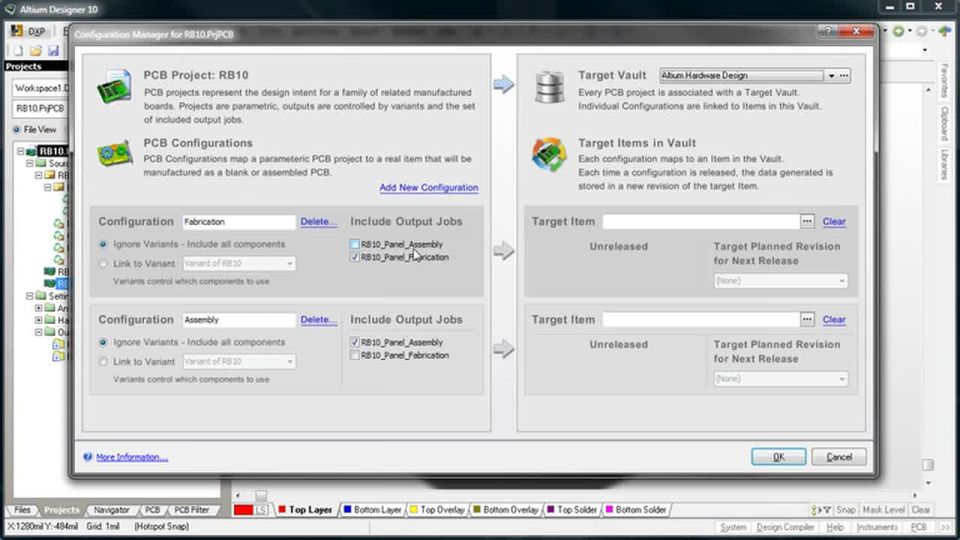Clear the Assembly Target Item

pyautogui.click(x=834, y=319)
